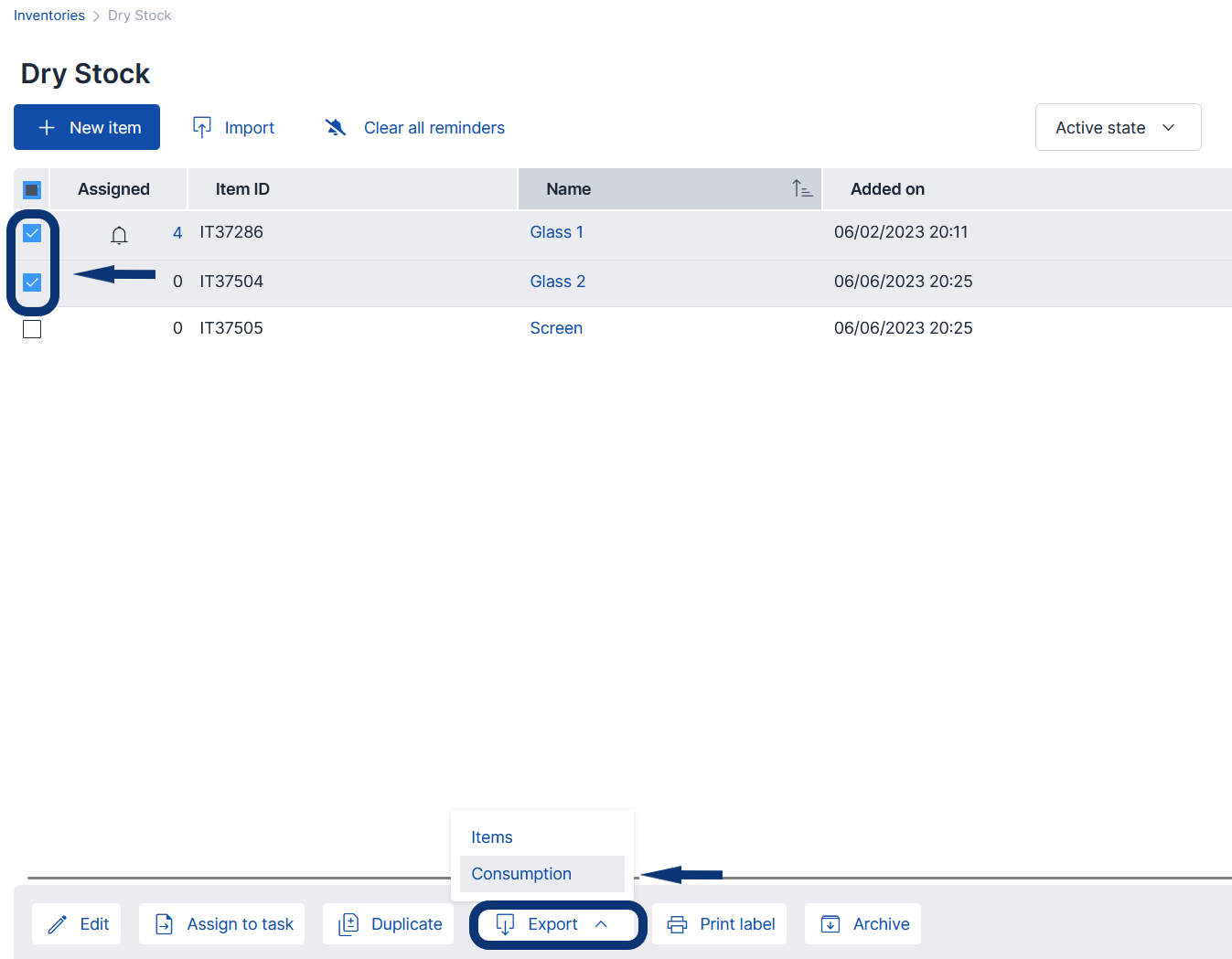1232x959 pixels.
Task: Click the crossed-out bell Clear reminders icon
Action: 336,128
